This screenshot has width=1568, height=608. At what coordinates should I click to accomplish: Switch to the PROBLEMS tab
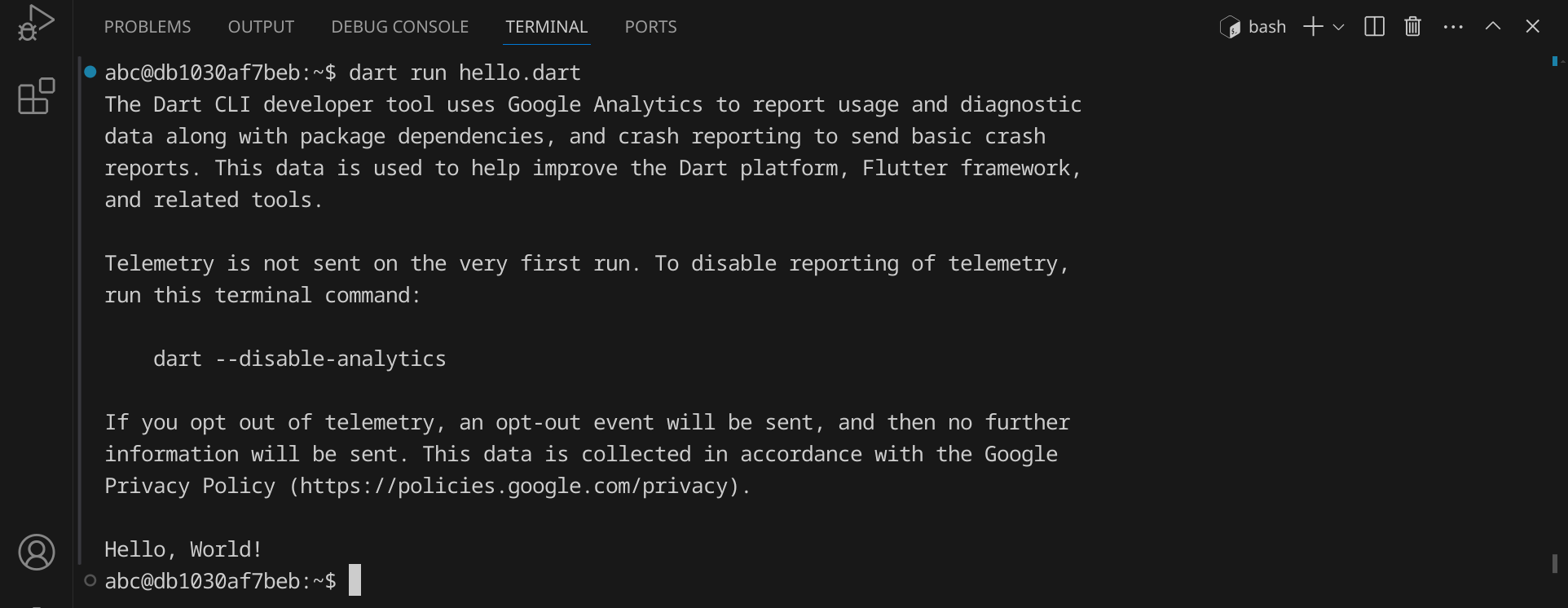point(148,27)
